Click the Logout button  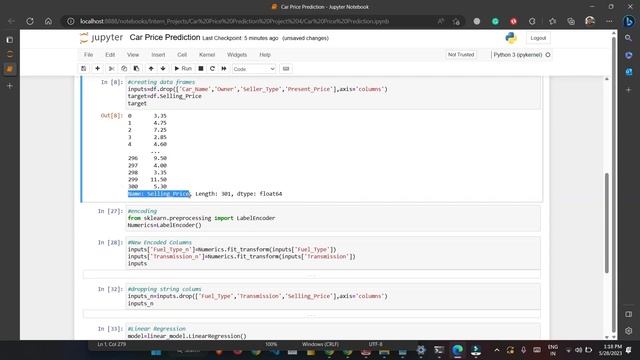[x=538, y=38]
